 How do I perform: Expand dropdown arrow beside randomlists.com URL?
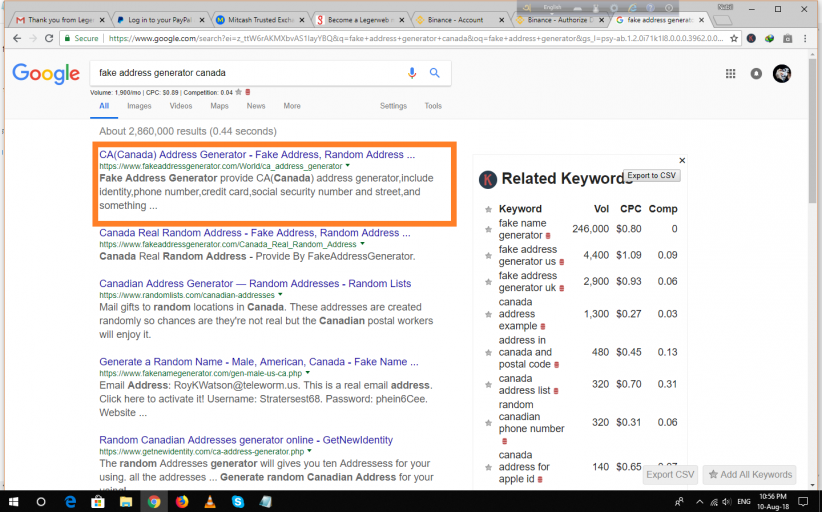tap(281, 296)
